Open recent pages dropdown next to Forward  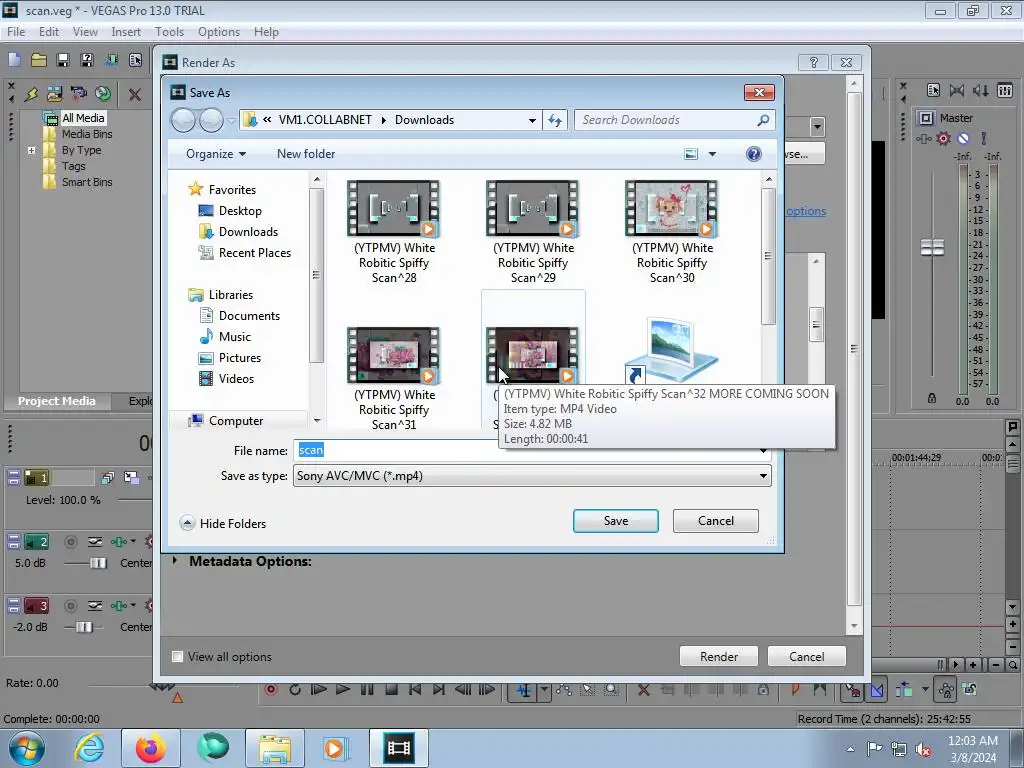pyautogui.click(x=231, y=121)
